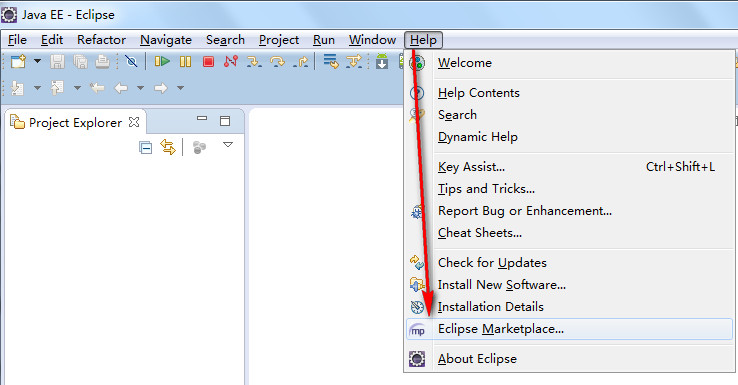Image resolution: width=738 pixels, height=385 pixels.
Task: Minimize the Project Explorer view
Action: point(202,119)
